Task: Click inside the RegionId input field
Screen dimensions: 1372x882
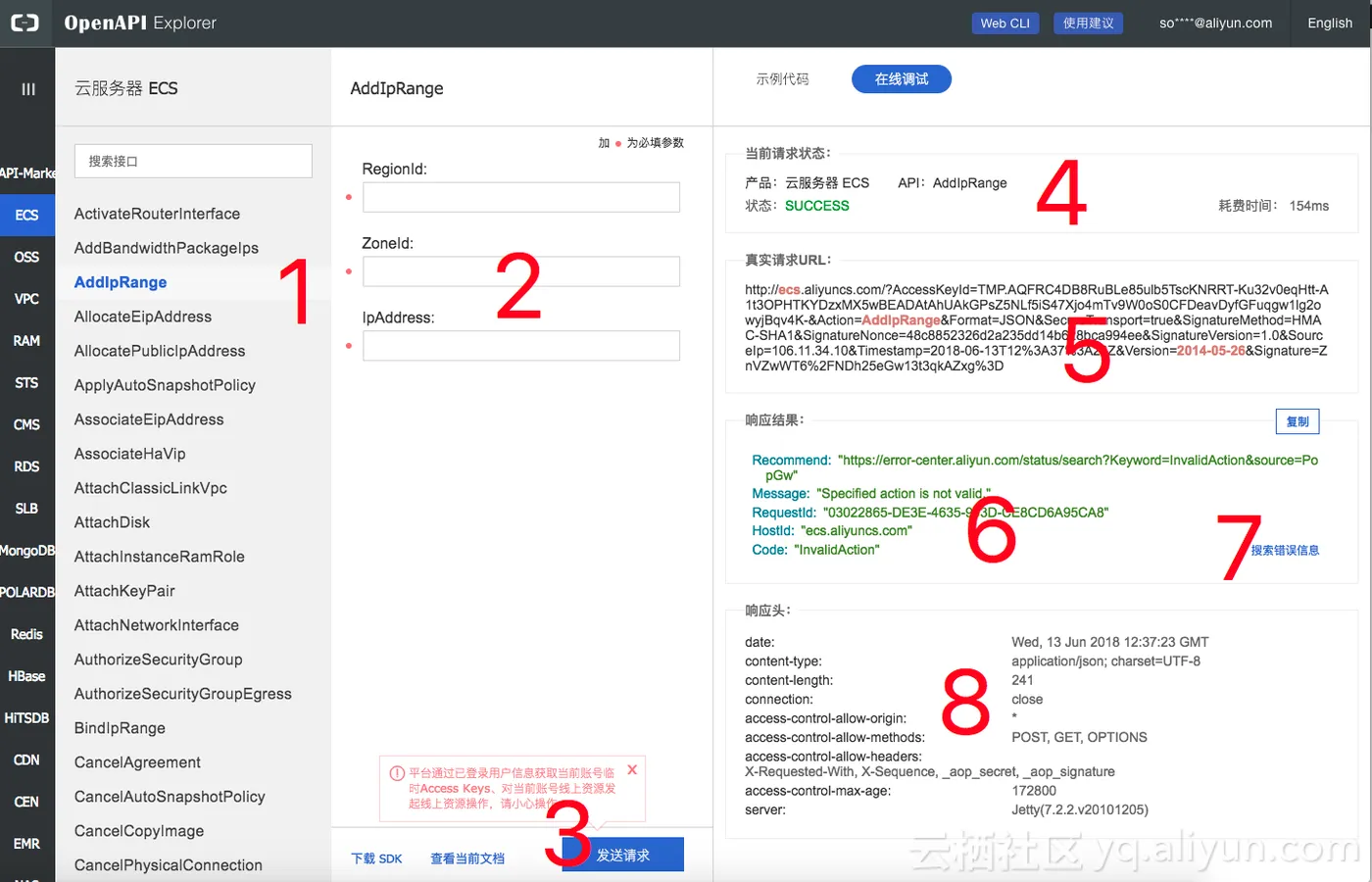Action: pyautogui.click(x=520, y=196)
